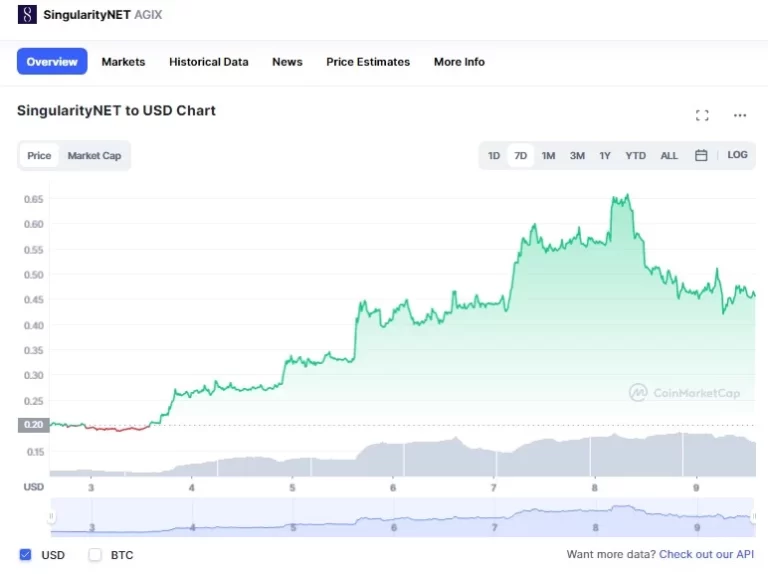
Task: Follow the Check out our API link
Action: pyautogui.click(x=706, y=554)
